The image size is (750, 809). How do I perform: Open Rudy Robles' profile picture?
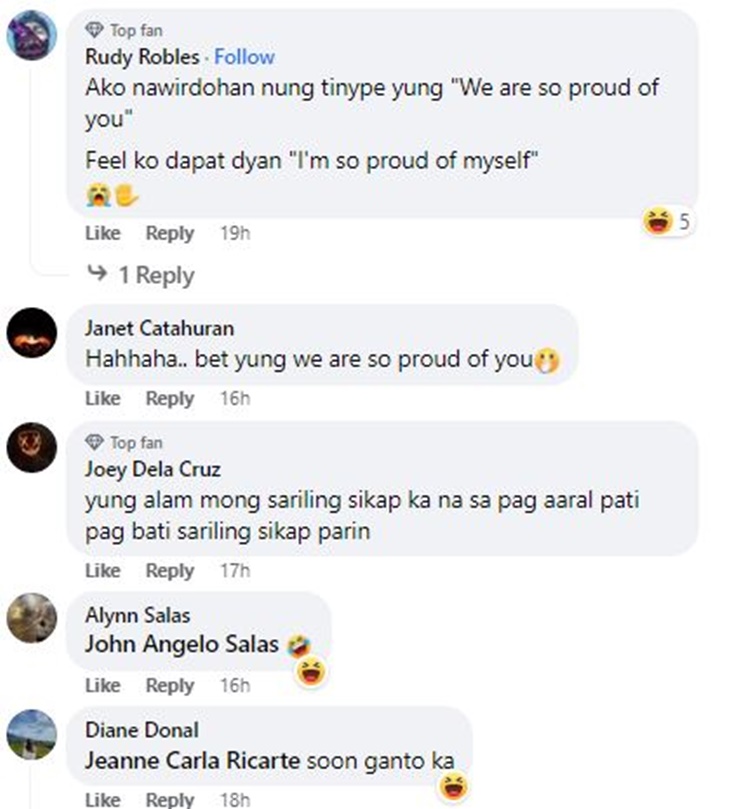(x=31, y=38)
